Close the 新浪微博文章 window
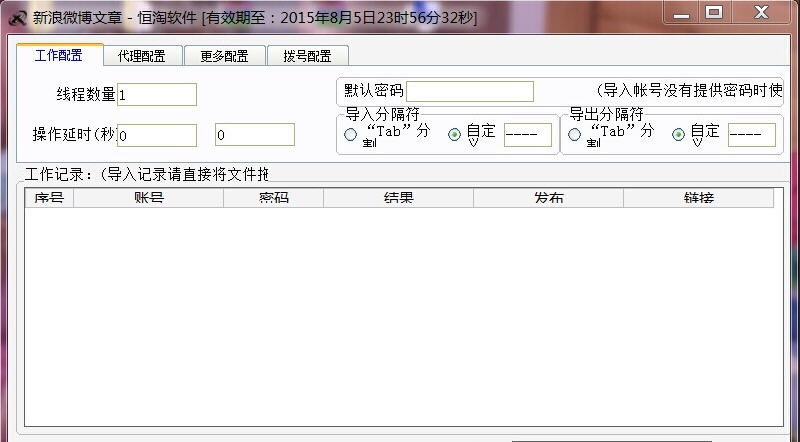The image size is (800, 442). pos(761,13)
